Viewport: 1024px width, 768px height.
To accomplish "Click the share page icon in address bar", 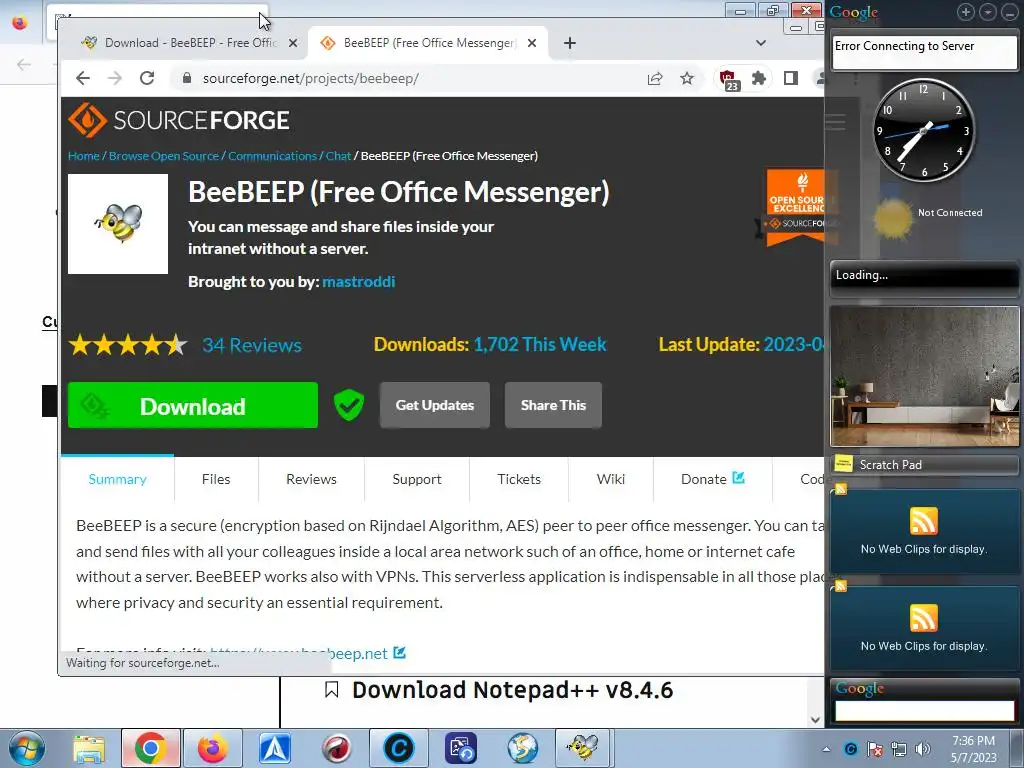I will [x=654, y=78].
